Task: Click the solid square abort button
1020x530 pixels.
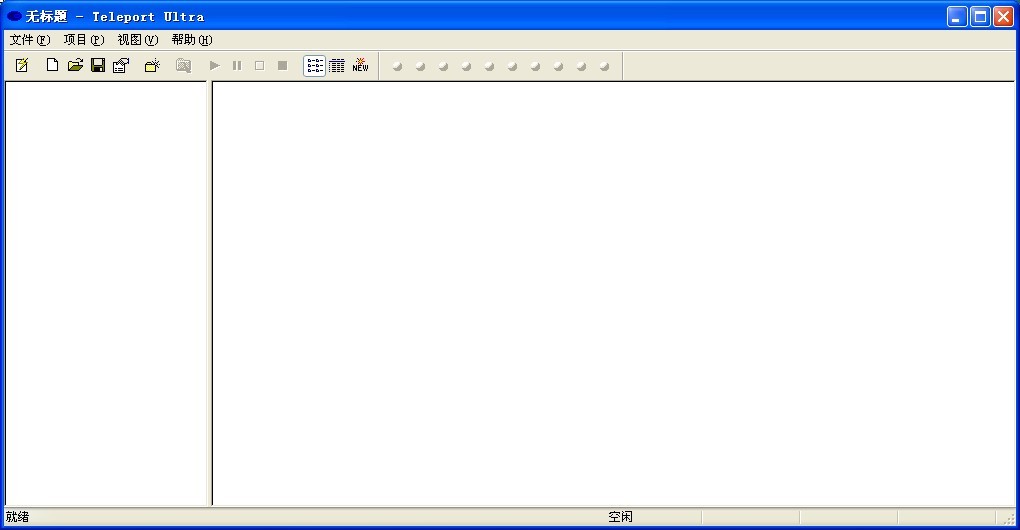Action: 282,66
